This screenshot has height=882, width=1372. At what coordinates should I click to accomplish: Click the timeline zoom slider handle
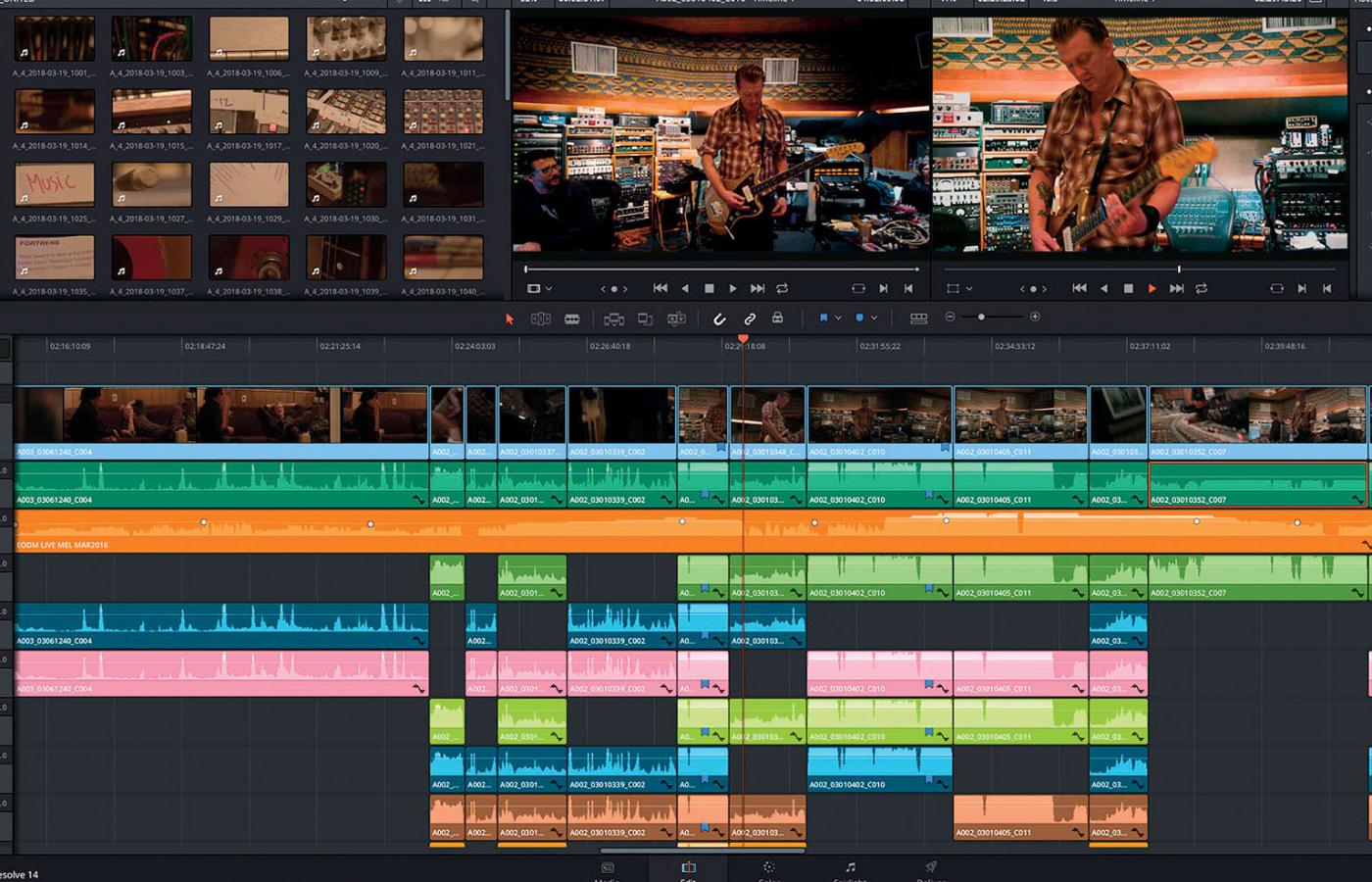click(x=981, y=318)
